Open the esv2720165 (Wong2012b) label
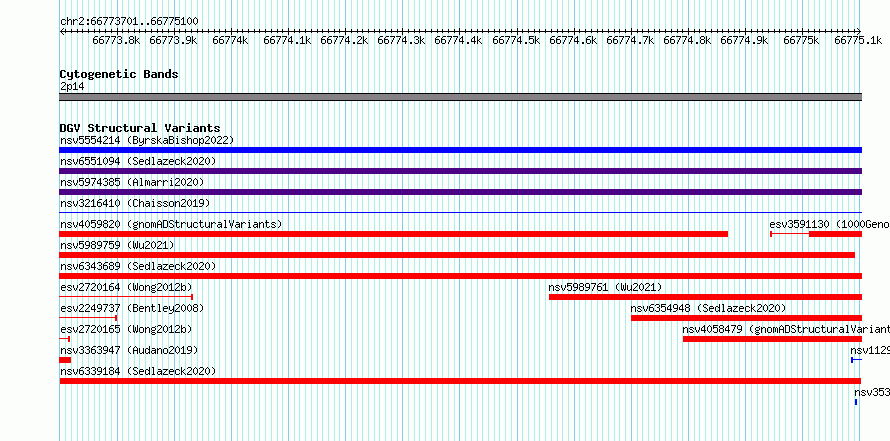 click(126, 329)
